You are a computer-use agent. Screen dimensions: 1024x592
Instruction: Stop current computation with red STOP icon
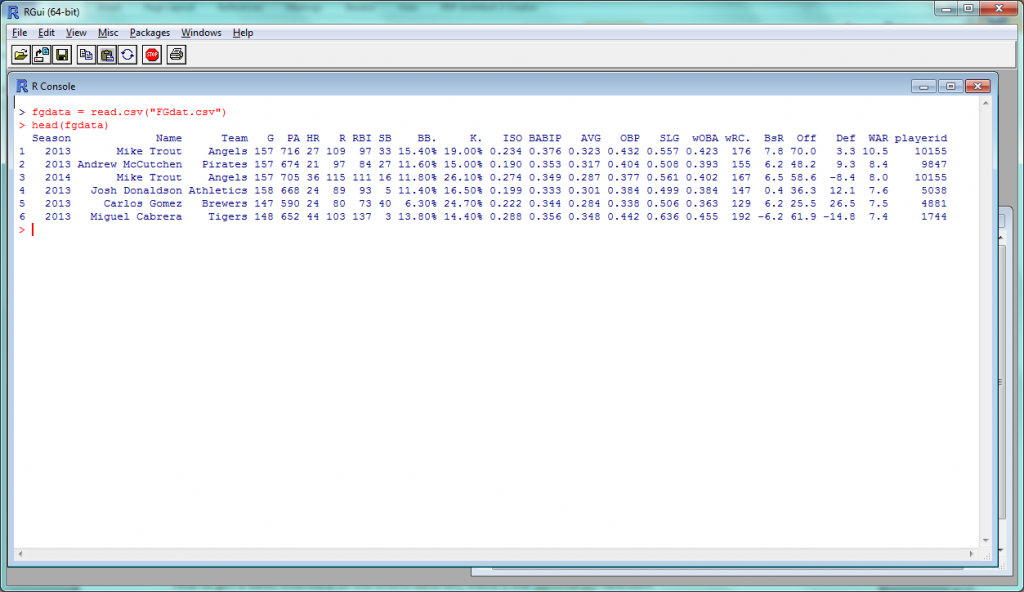pyautogui.click(x=152, y=54)
